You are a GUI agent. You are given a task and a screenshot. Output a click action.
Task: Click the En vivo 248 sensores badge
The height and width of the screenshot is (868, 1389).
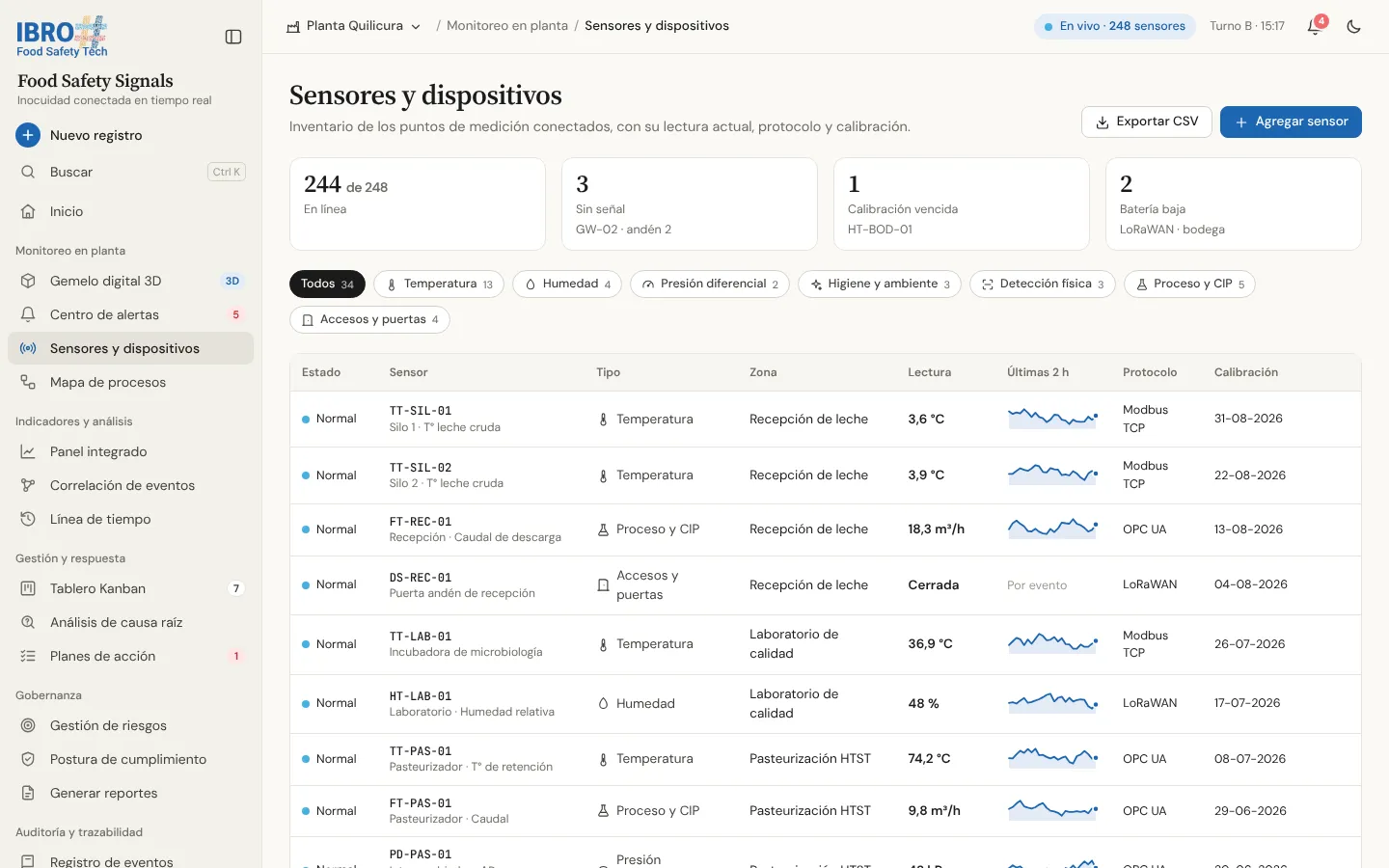(x=1114, y=26)
